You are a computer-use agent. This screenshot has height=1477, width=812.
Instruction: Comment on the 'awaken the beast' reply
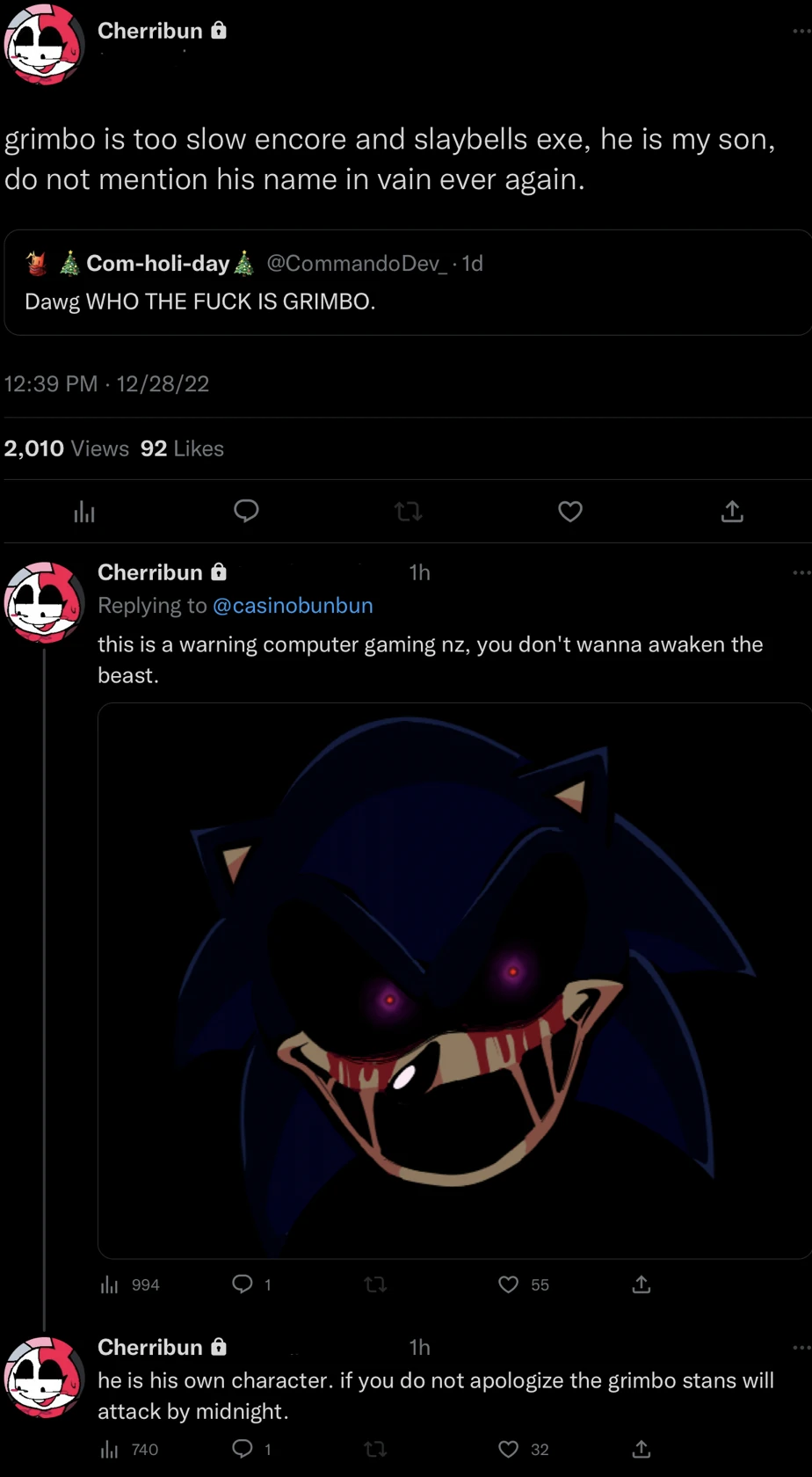tap(243, 1284)
